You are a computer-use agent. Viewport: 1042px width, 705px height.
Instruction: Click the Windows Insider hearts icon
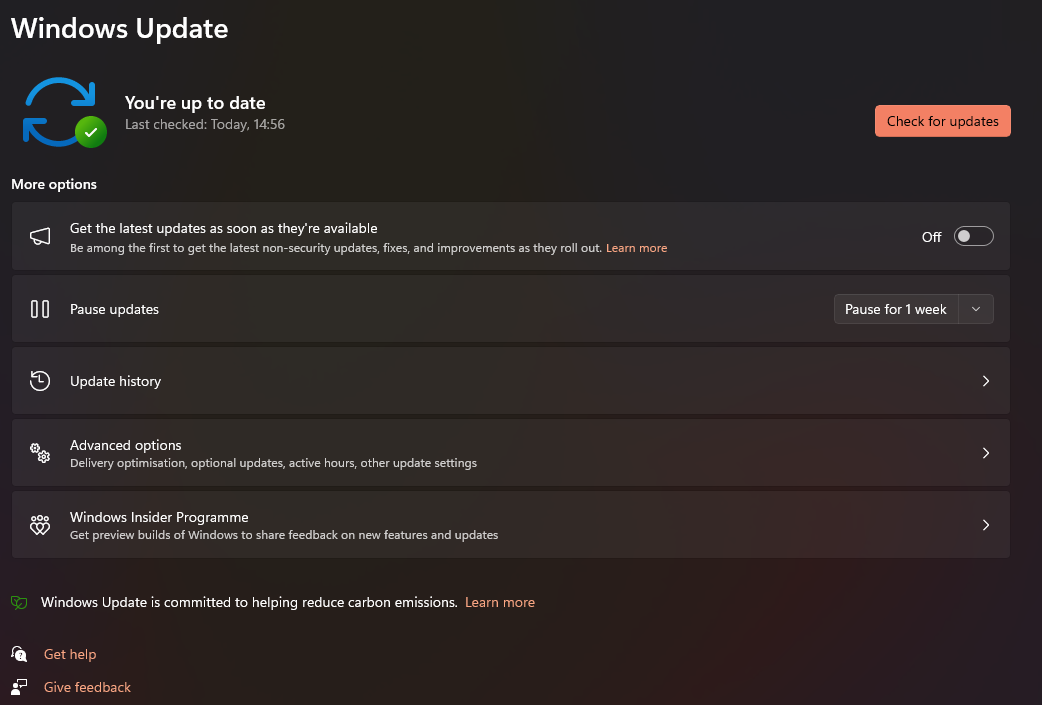[40, 525]
